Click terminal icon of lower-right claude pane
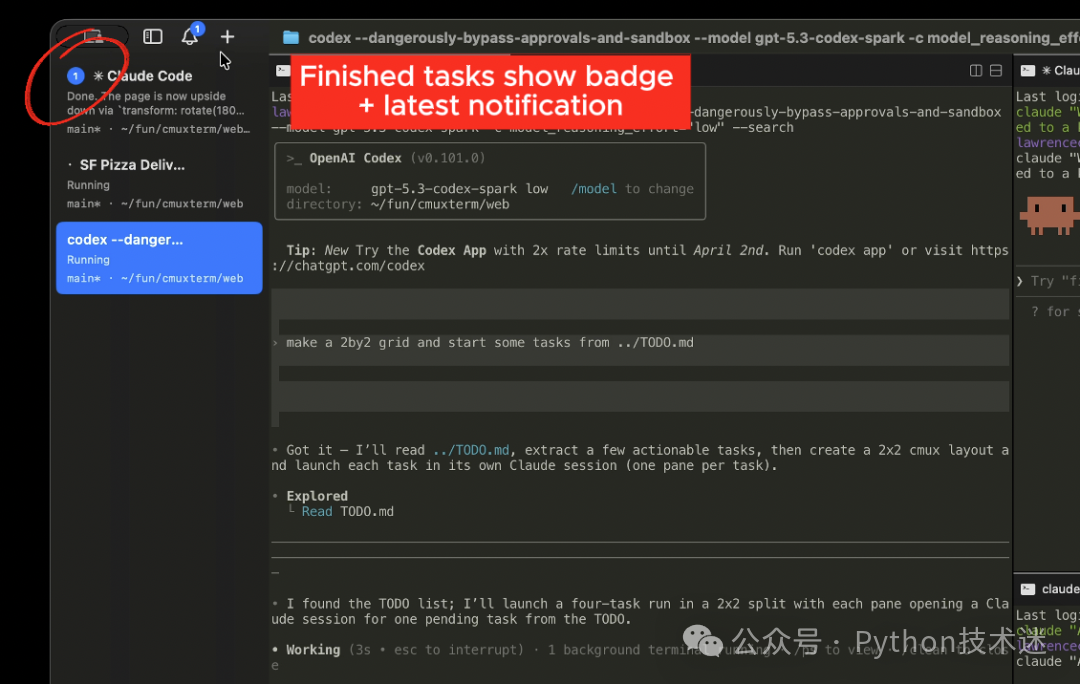This screenshot has width=1080, height=684. point(1028,589)
